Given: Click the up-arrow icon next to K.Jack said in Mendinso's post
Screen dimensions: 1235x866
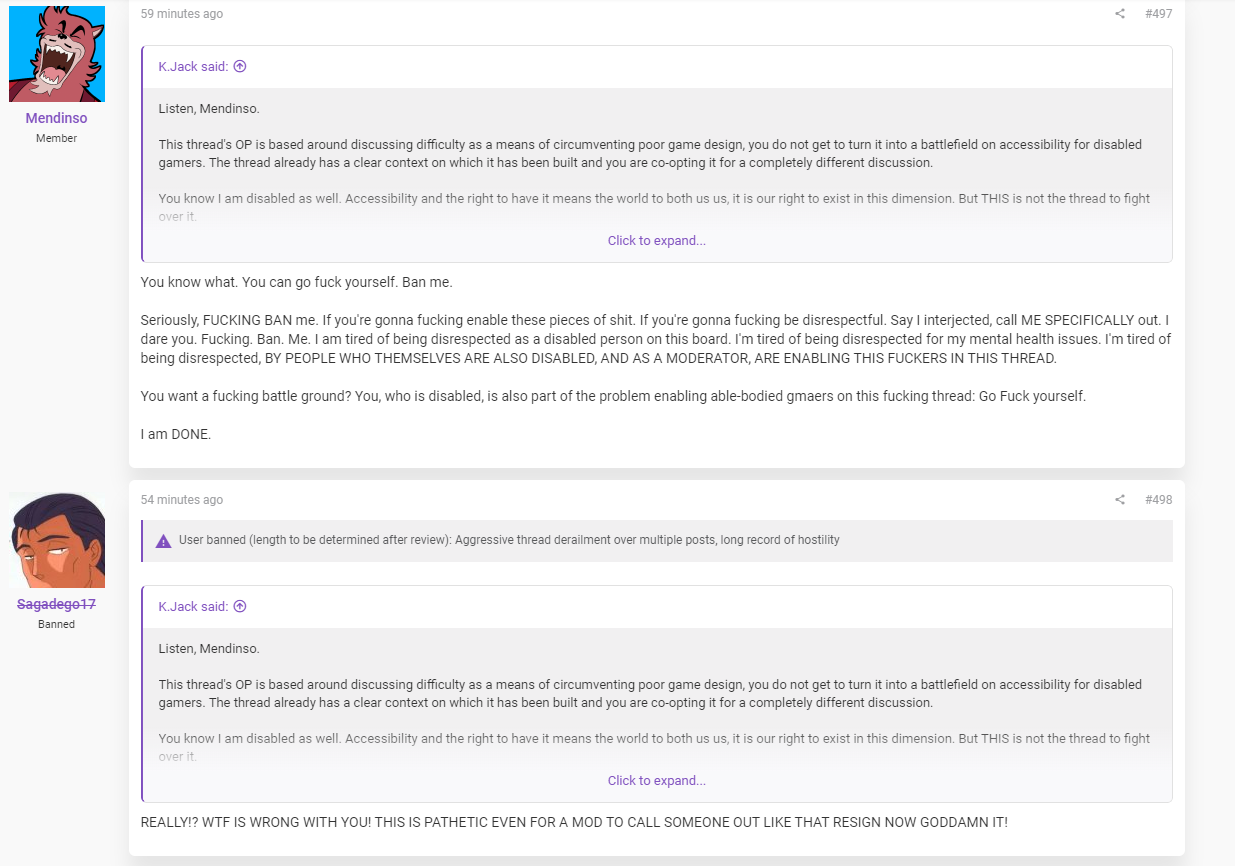Looking at the screenshot, I should coord(240,67).
